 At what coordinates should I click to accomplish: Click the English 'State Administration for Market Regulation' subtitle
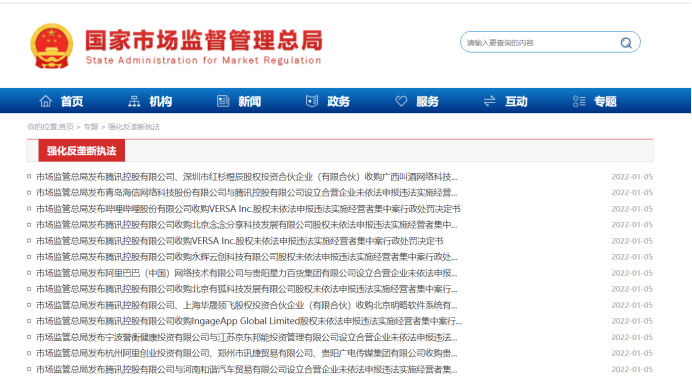pos(203,60)
